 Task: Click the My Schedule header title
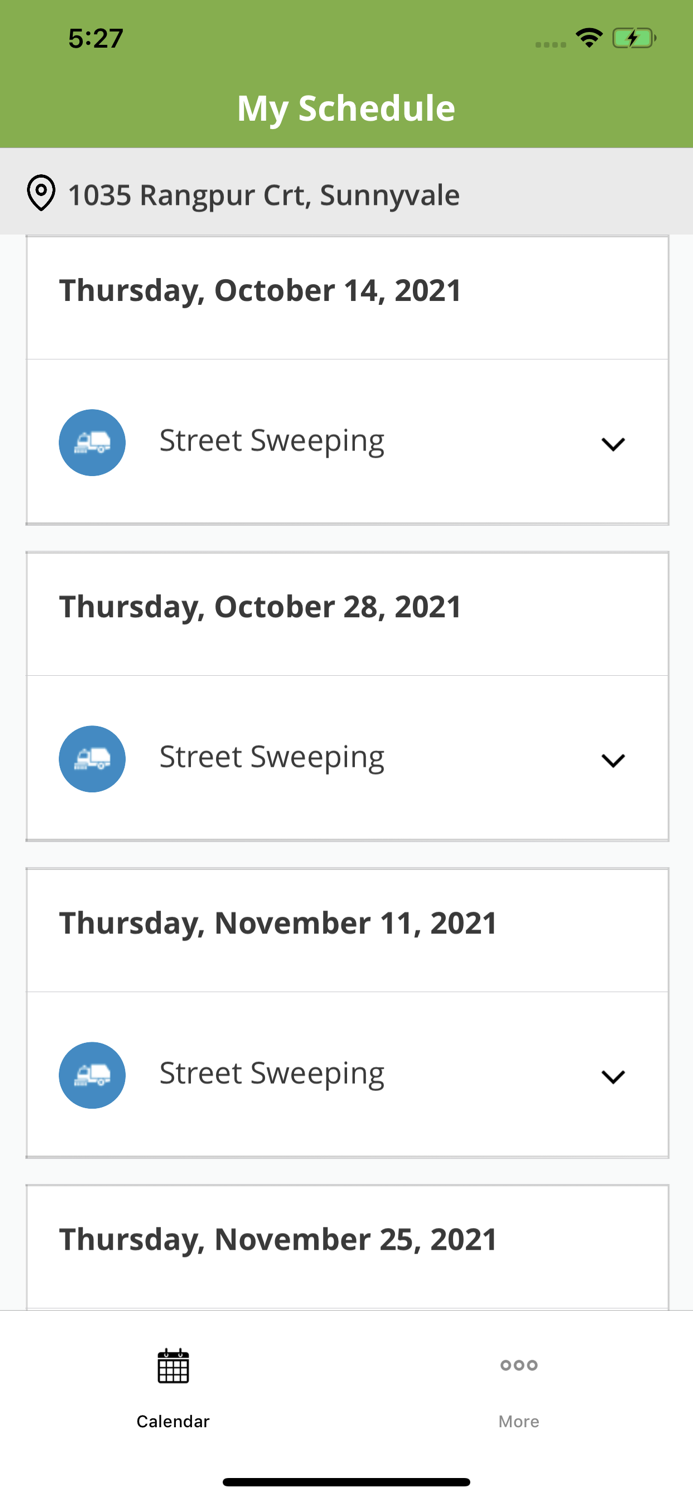(346, 108)
